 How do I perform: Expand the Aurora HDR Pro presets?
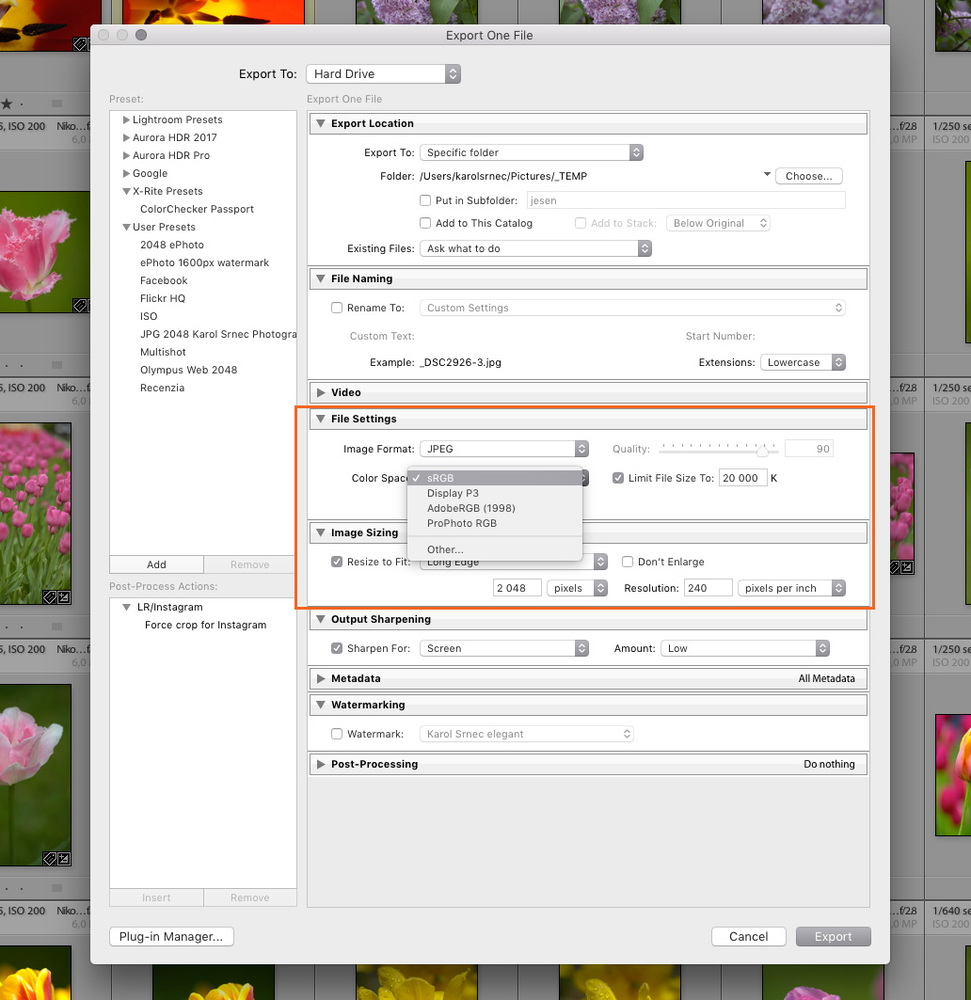[126, 156]
